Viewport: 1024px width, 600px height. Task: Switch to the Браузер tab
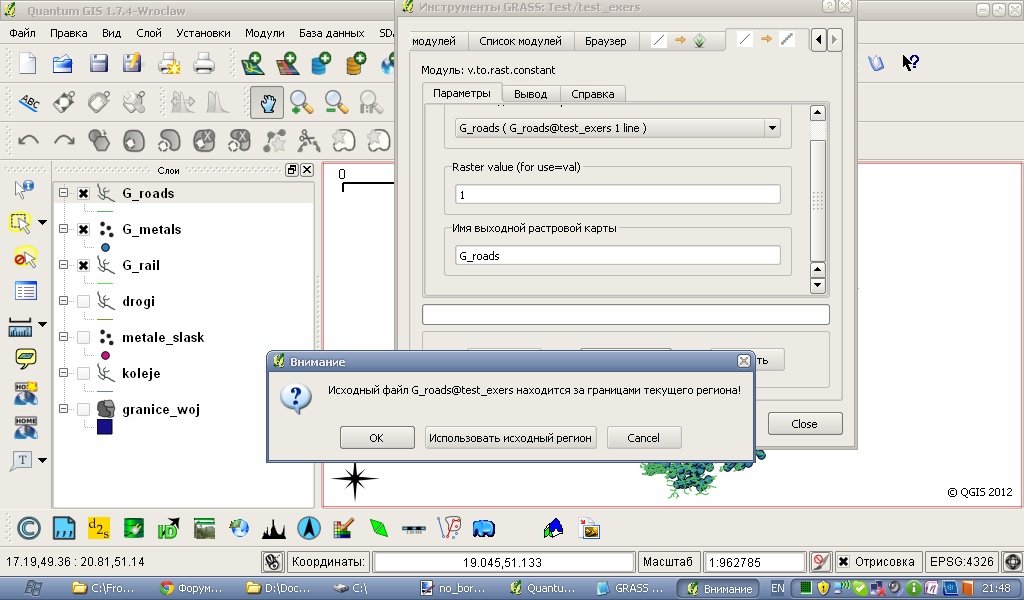pos(605,41)
